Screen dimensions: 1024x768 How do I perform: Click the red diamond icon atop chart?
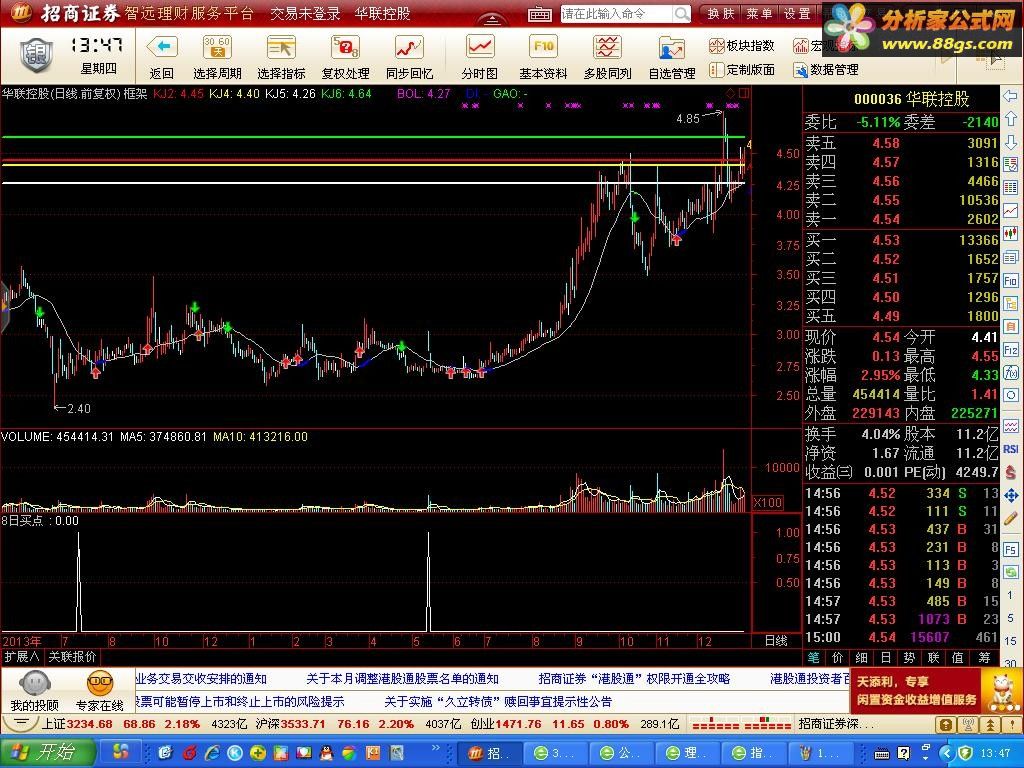[731, 93]
